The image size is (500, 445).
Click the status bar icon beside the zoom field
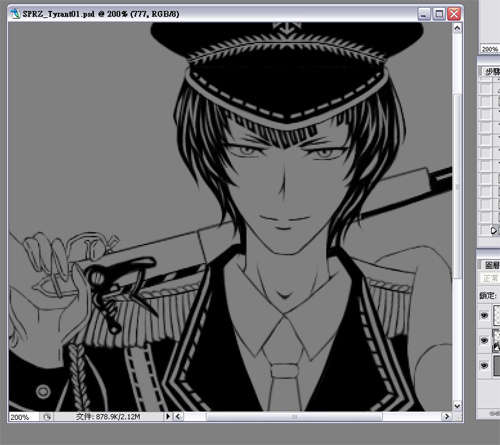(47, 417)
